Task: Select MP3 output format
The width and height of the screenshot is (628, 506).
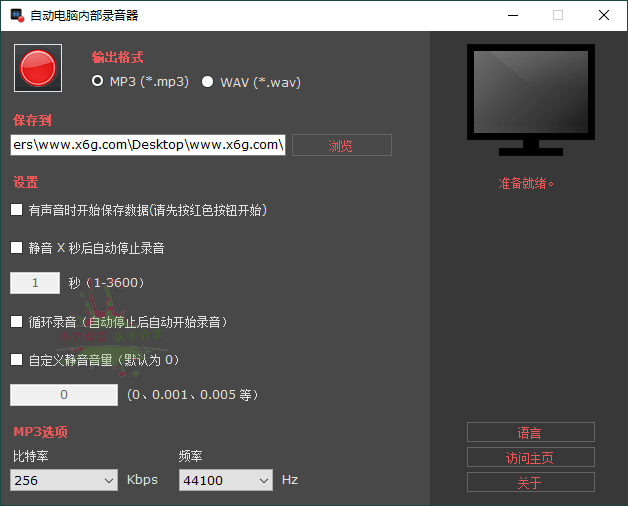Action: click(98, 82)
